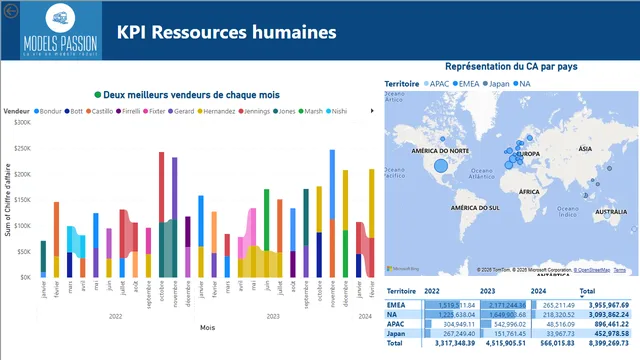This screenshot has height=360, width=640.
Task: Click the November 2023 blue bar
Action: (x=332, y=184)
